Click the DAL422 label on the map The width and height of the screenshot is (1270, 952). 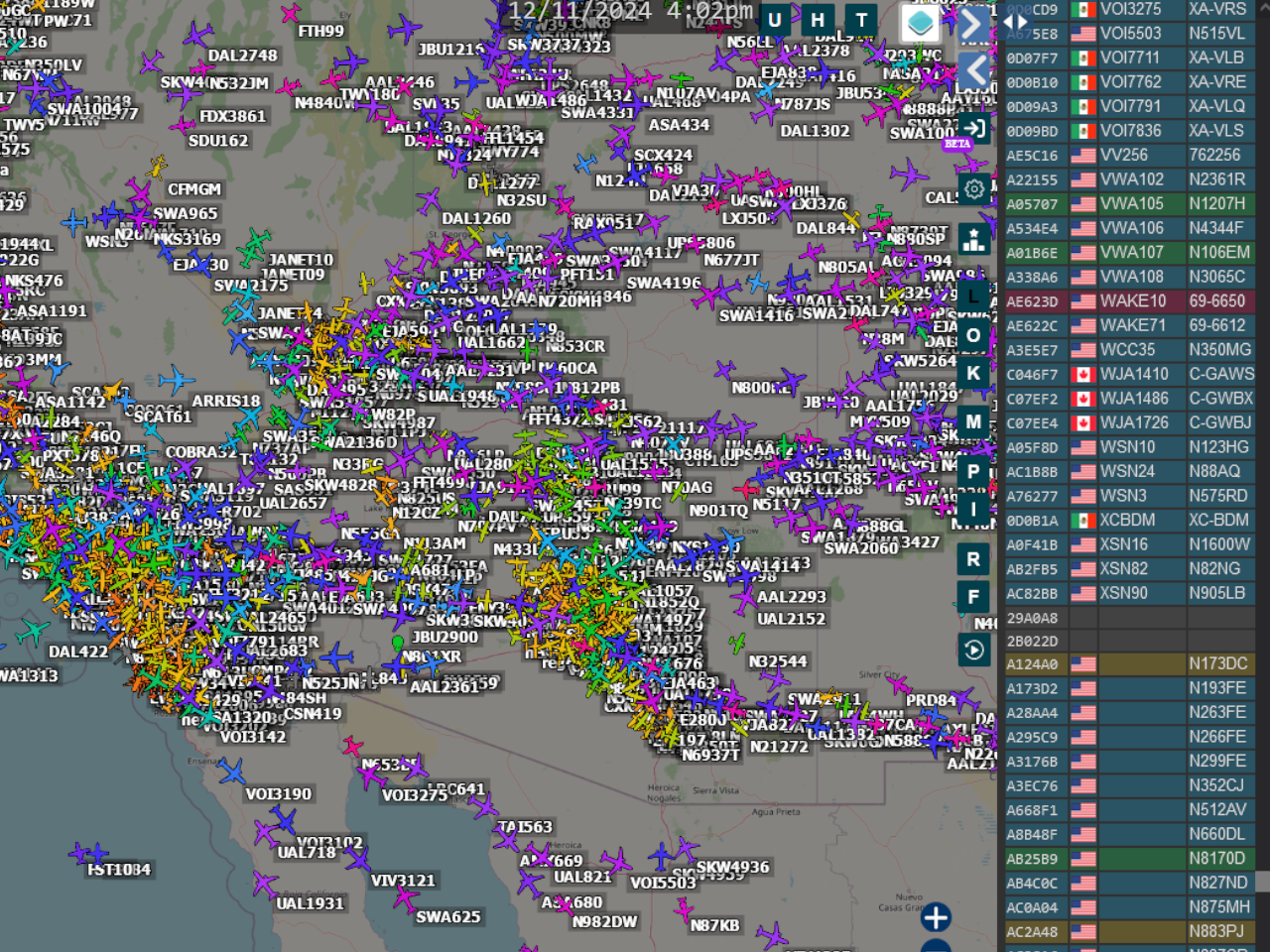coord(78,652)
